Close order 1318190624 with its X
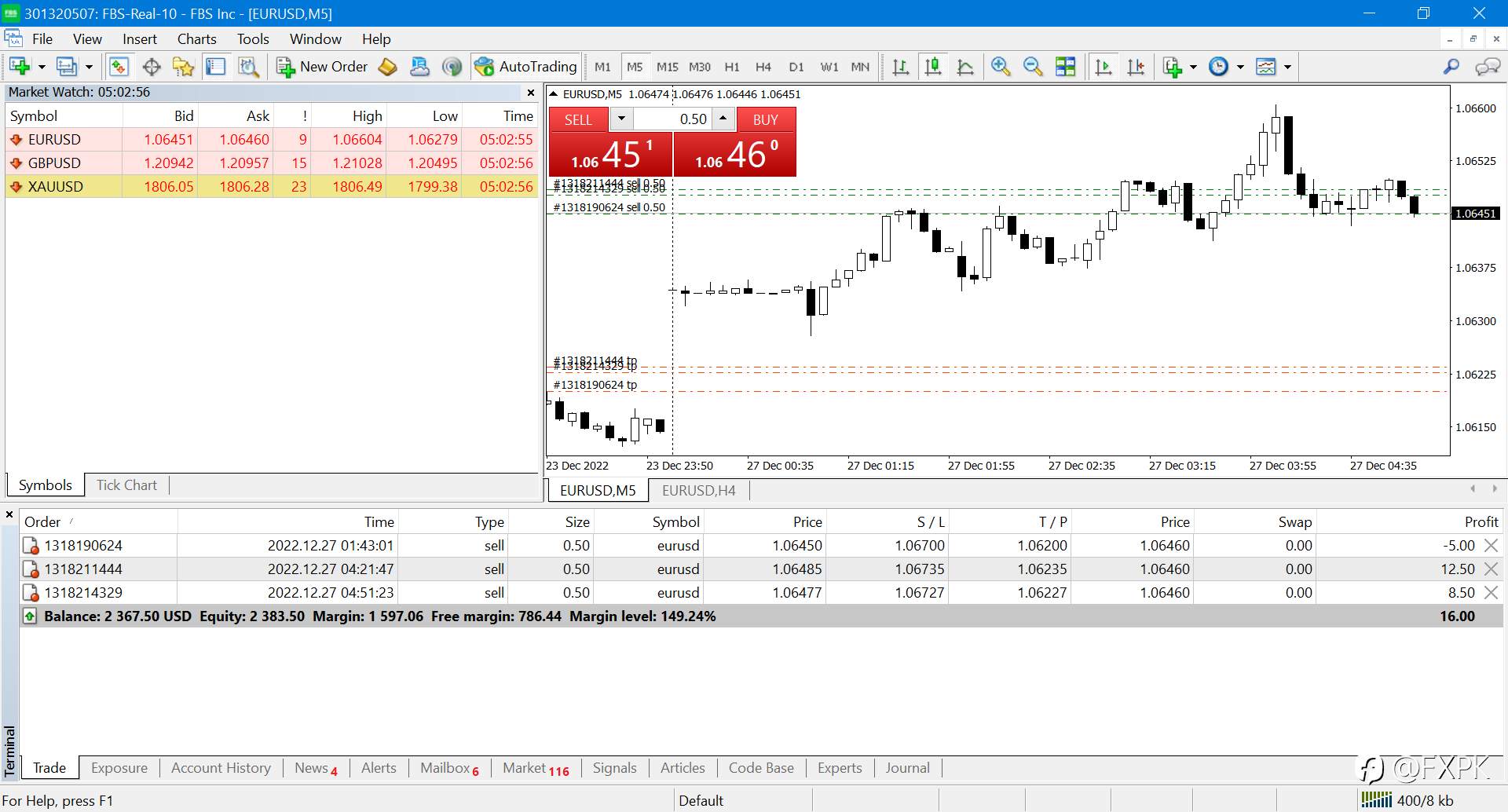This screenshot has width=1508, height=812. click(x=1491, y=545)
